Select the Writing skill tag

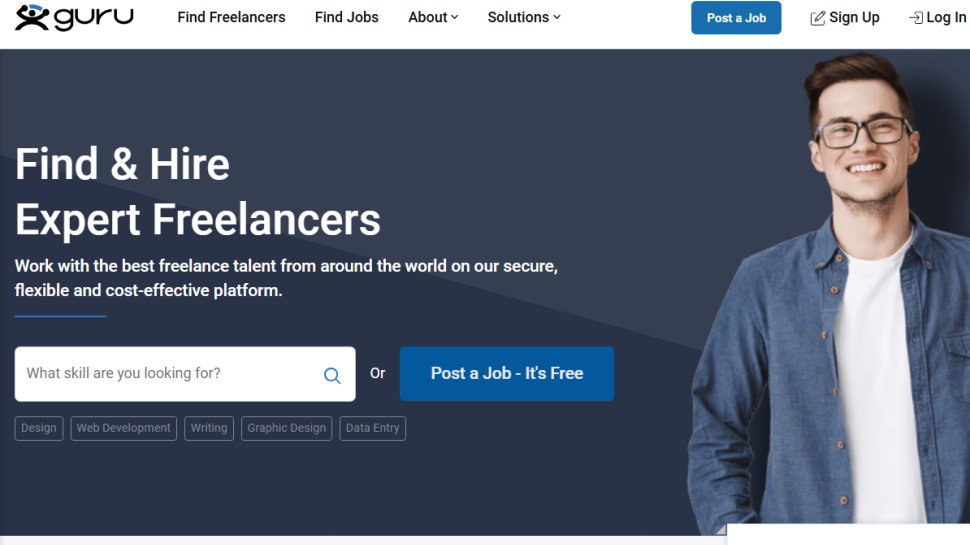pos(209,428)
